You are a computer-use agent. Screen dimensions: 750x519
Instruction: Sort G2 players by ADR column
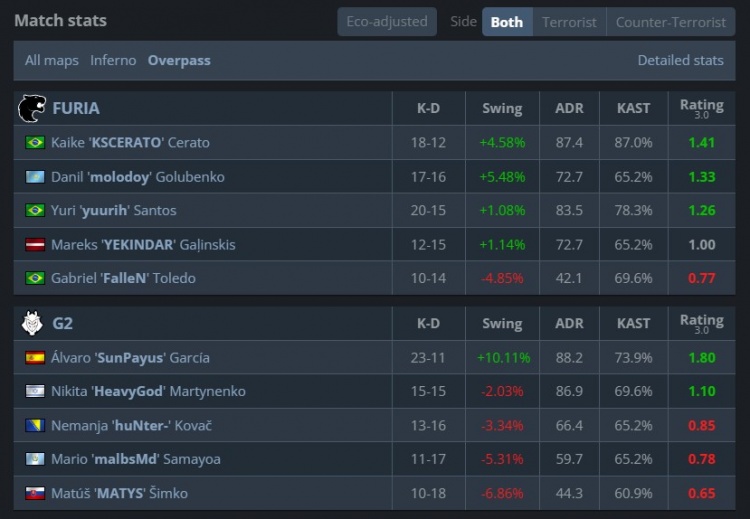(569, 323)
